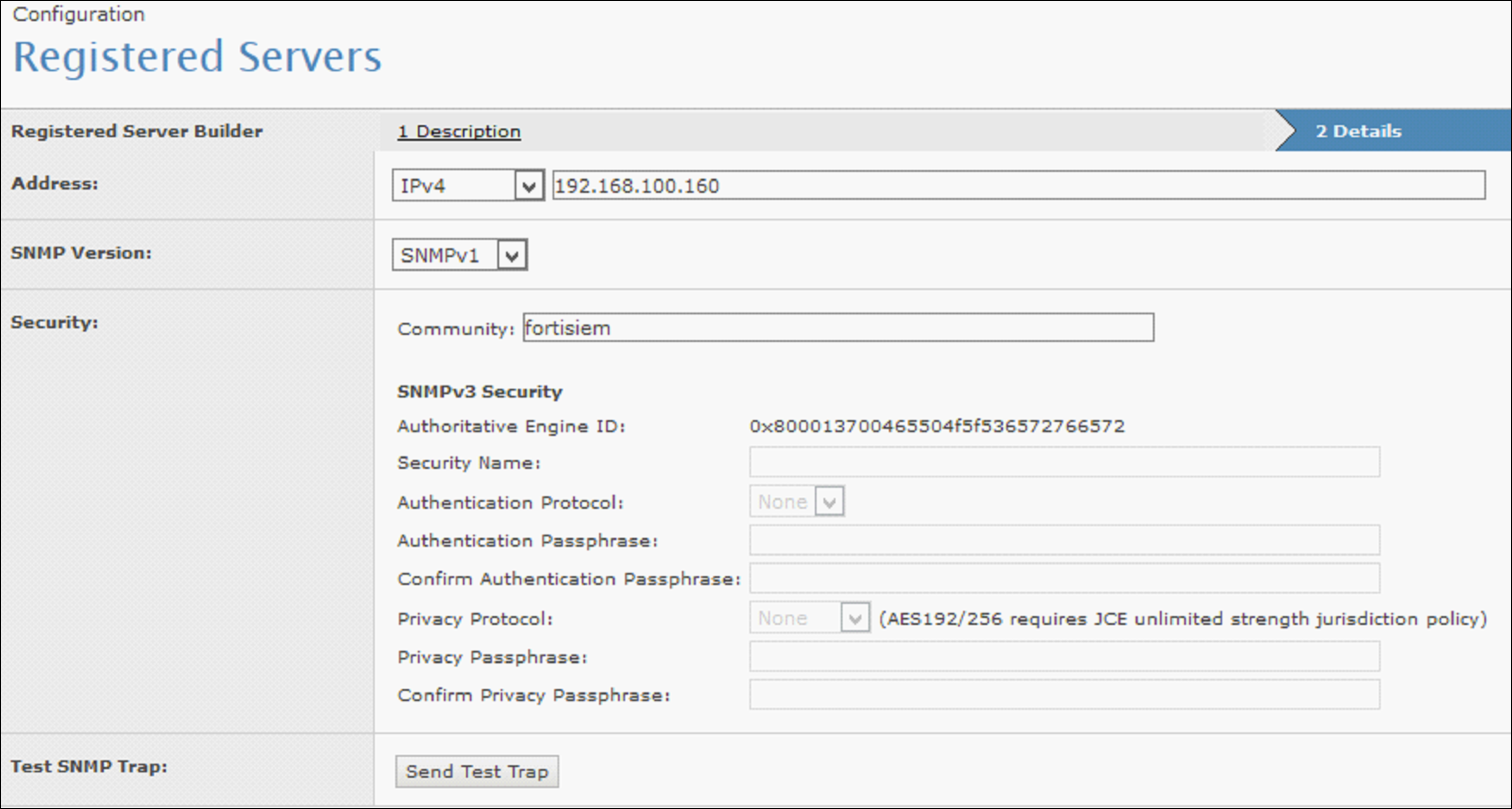Select the Community field containing fortisiem

tap(838, 327)
